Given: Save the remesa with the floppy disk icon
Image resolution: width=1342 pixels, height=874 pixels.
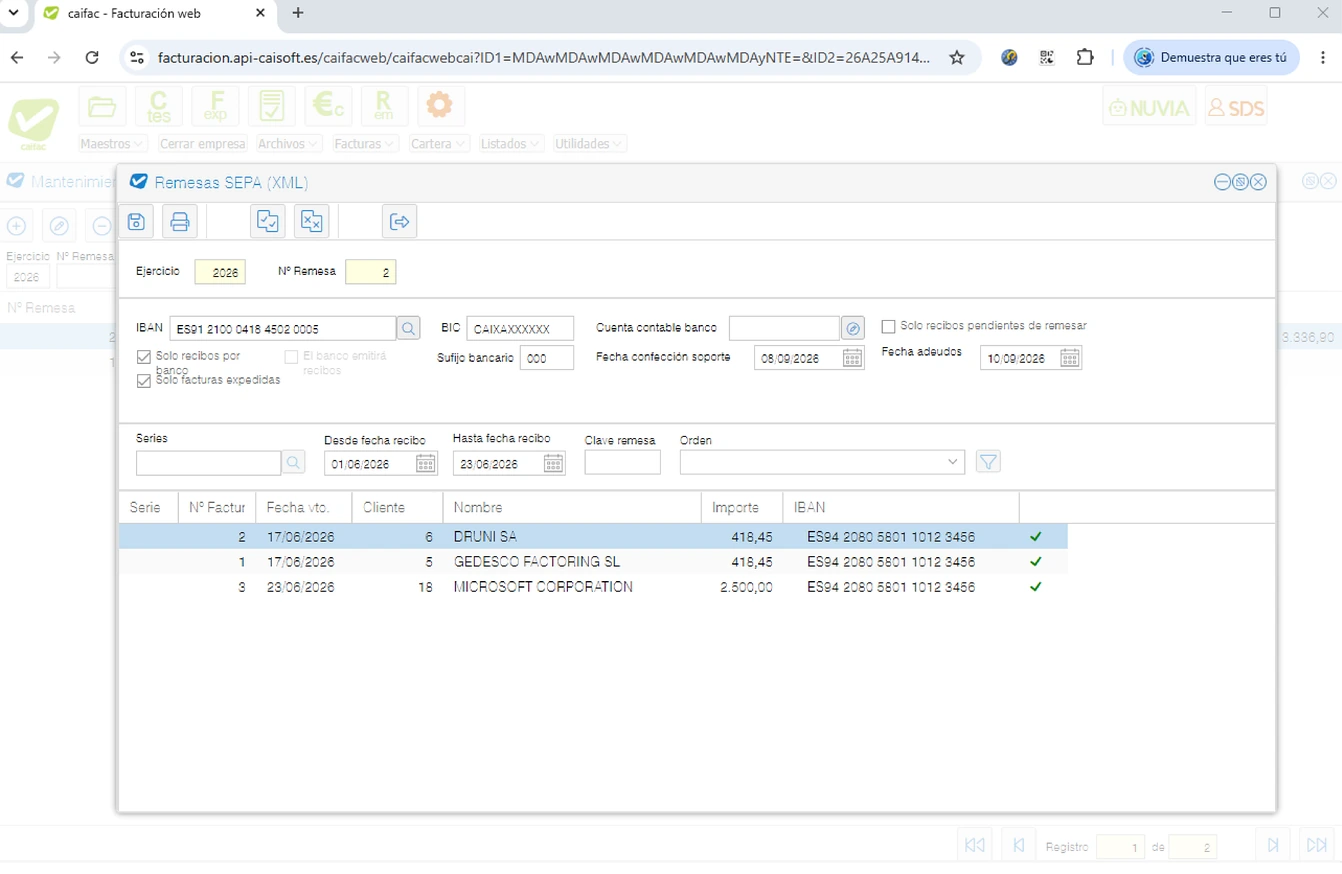Looking at the screenshot, I should 136,222.
